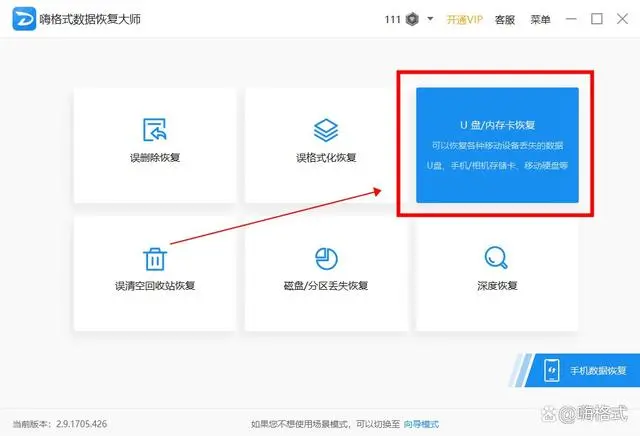Click the 深度恢复 label text
Screen dimensions: 640x436
coord(497,286)
